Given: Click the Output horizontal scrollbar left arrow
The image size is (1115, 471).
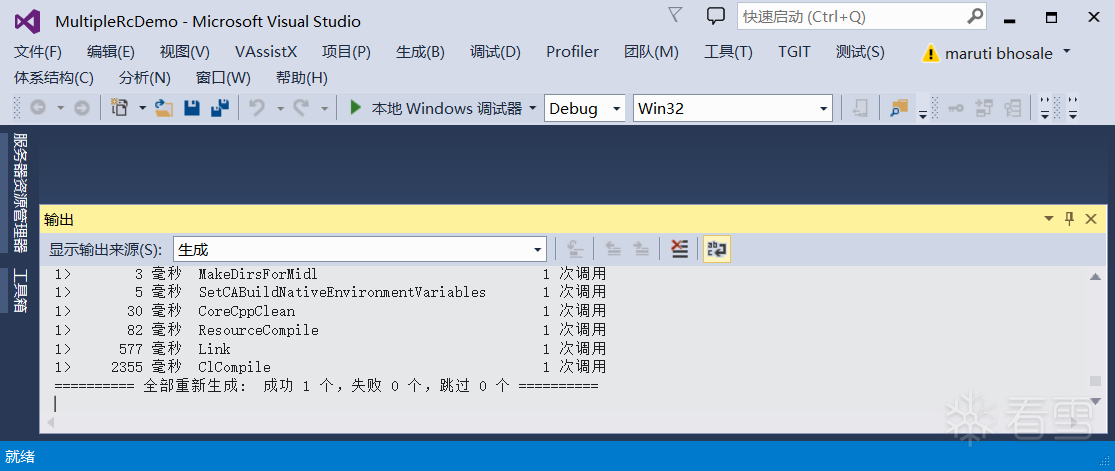Looking at the screenshot, I should point(50,422).
